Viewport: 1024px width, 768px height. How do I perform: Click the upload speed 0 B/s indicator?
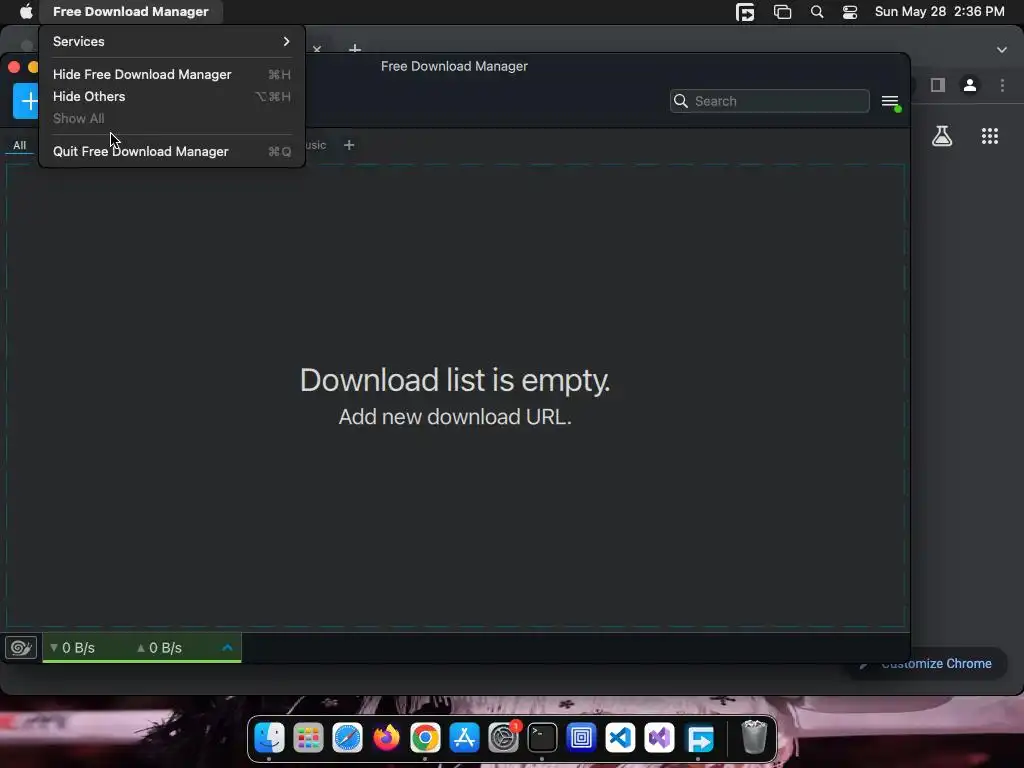tap(159, 648)
